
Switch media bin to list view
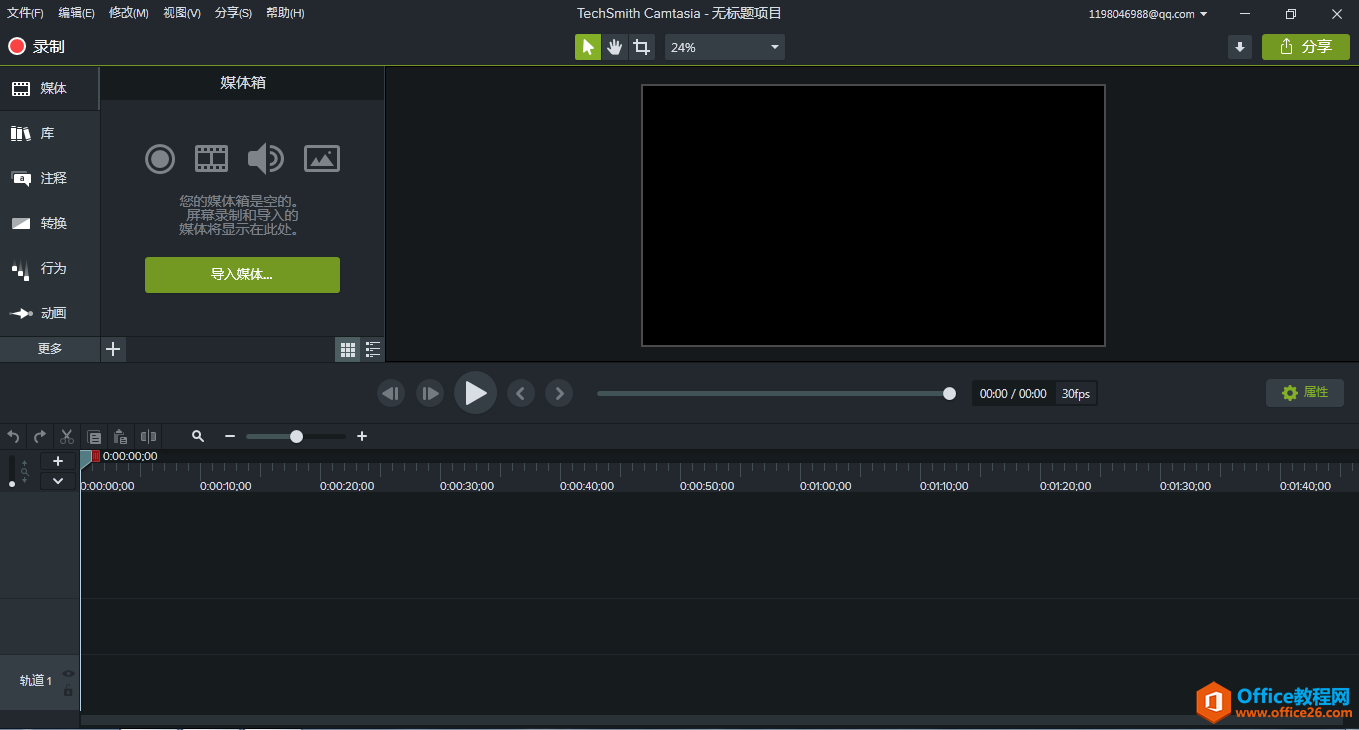pos(373,349)
